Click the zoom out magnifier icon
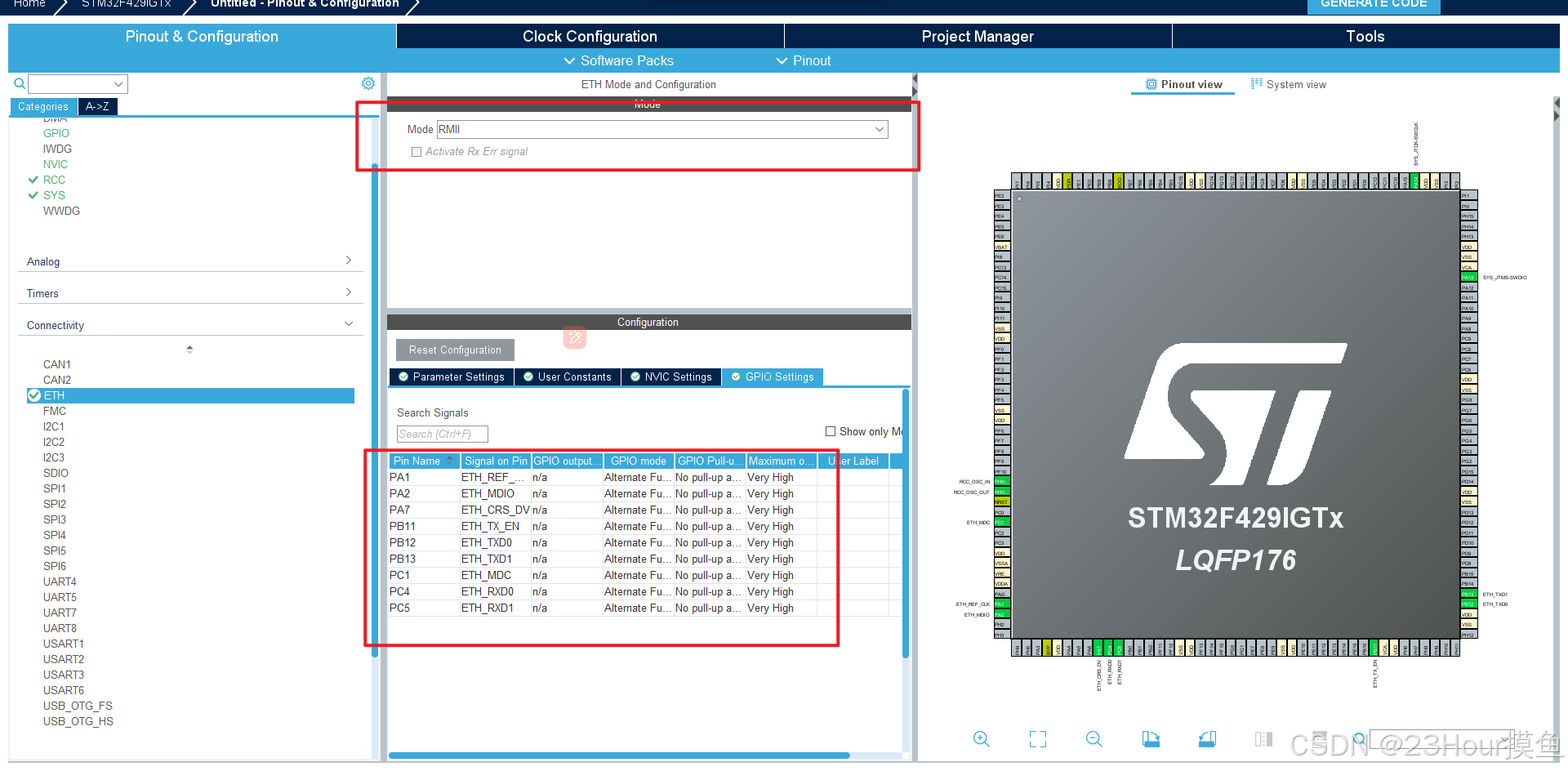Image resolution: width=1568 pixels, height=771 pixels. pyautogui.click(x=1094, y=739)
